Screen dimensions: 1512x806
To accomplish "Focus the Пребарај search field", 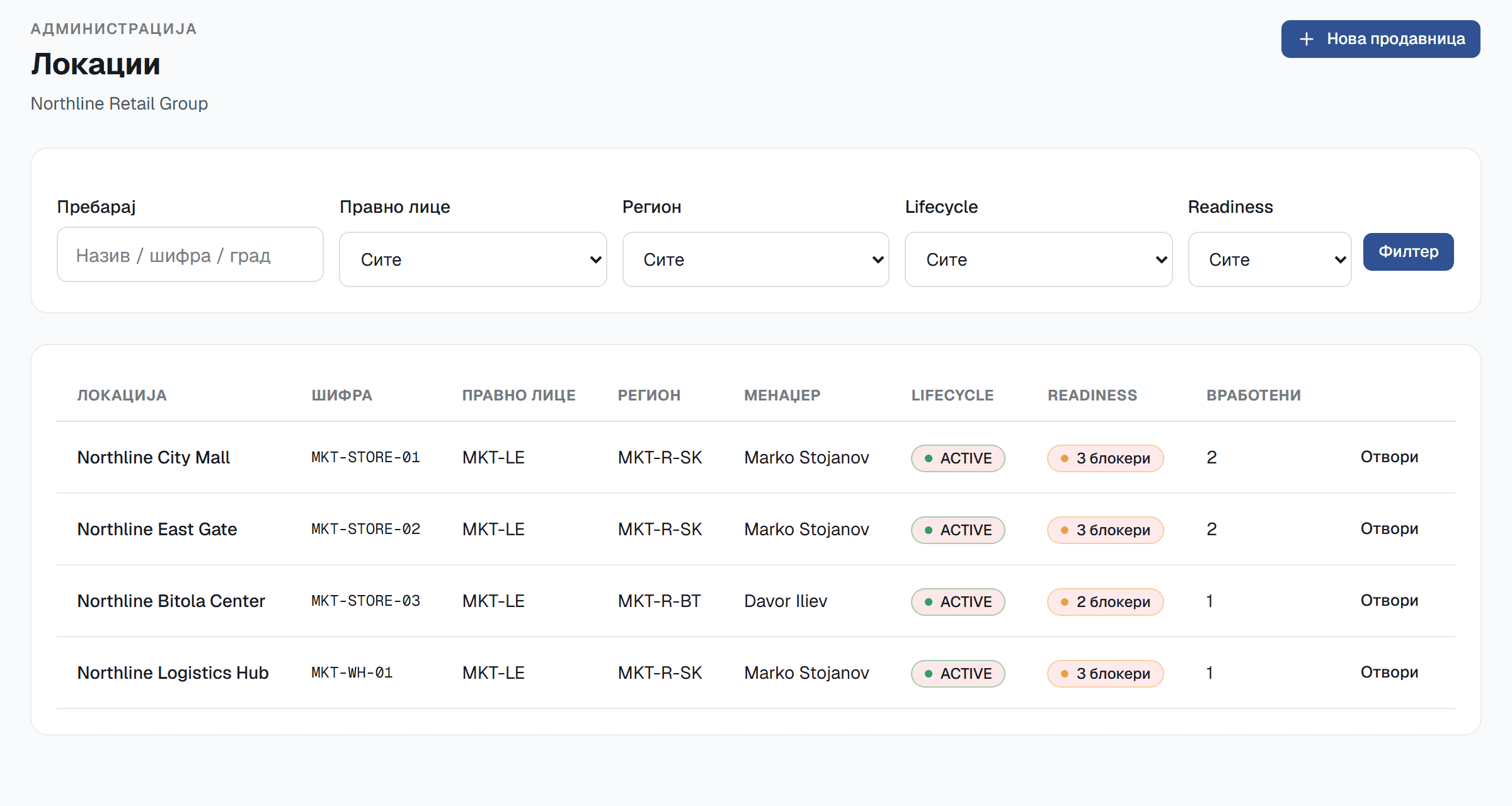I will [x=190, y=254].
